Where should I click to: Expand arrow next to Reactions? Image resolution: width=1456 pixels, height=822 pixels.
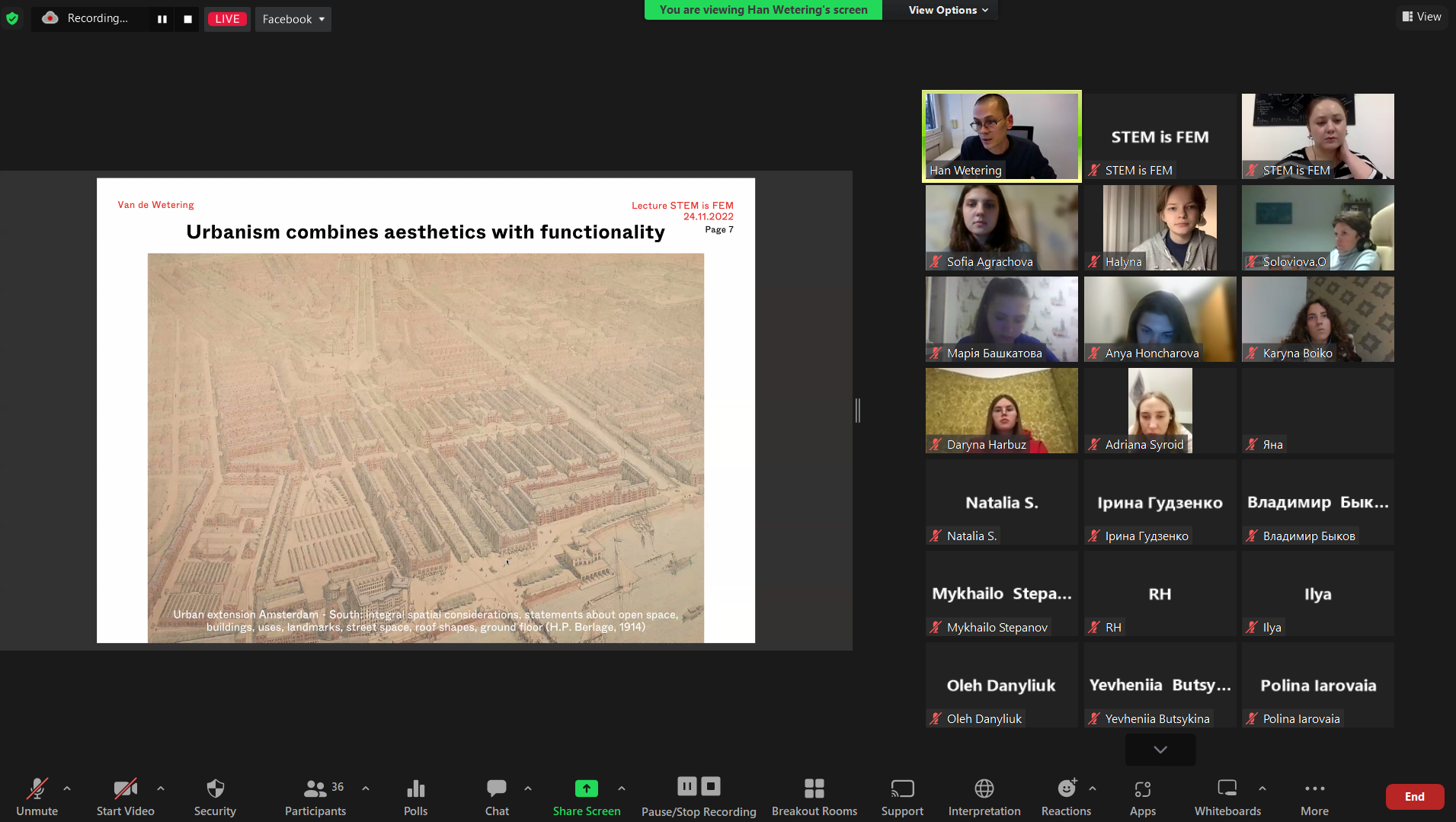pyautogui.click(x=1093, y=788)
